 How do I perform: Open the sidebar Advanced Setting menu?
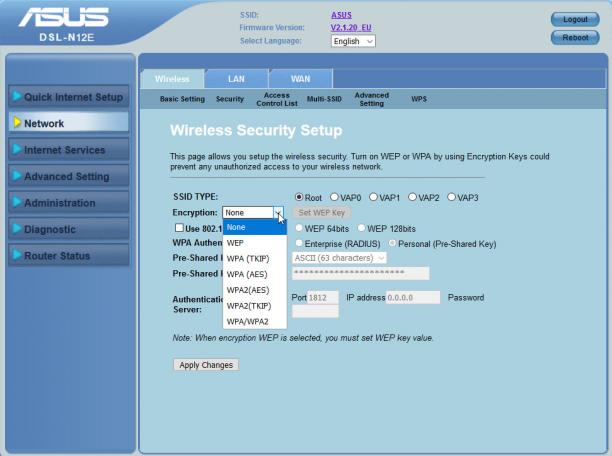point(69,176)
